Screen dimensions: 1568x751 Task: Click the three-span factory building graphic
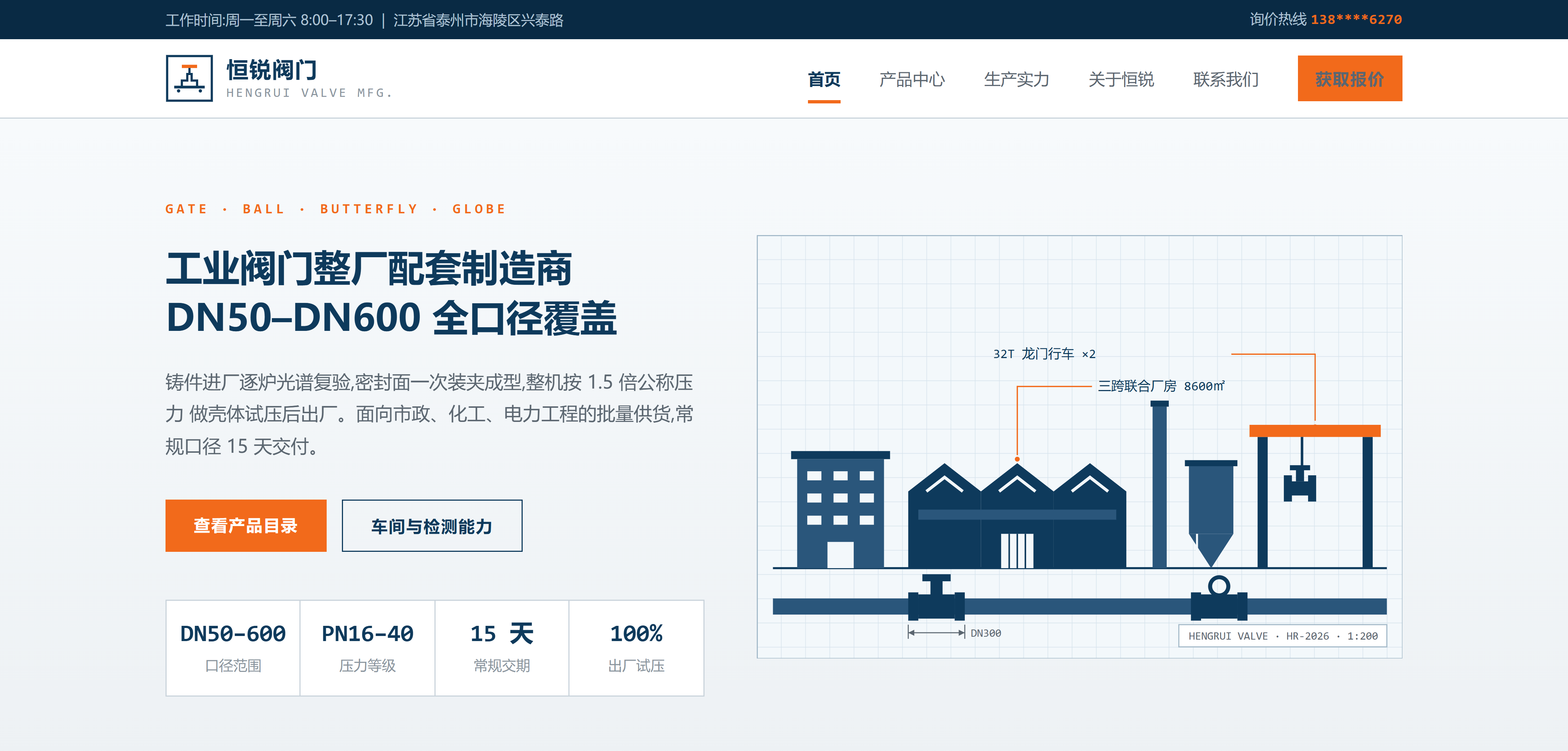coord(1017,516)
